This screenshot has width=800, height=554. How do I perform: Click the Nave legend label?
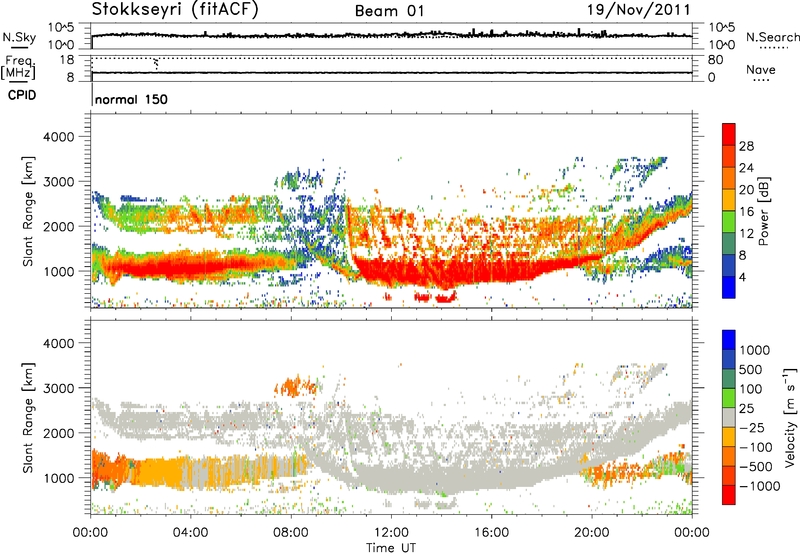point(760,69)
